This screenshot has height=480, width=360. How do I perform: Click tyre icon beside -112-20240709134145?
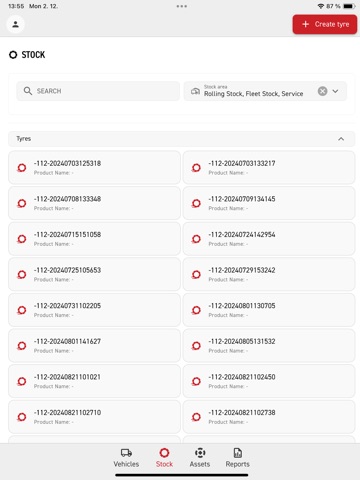[x=196, y=203]
